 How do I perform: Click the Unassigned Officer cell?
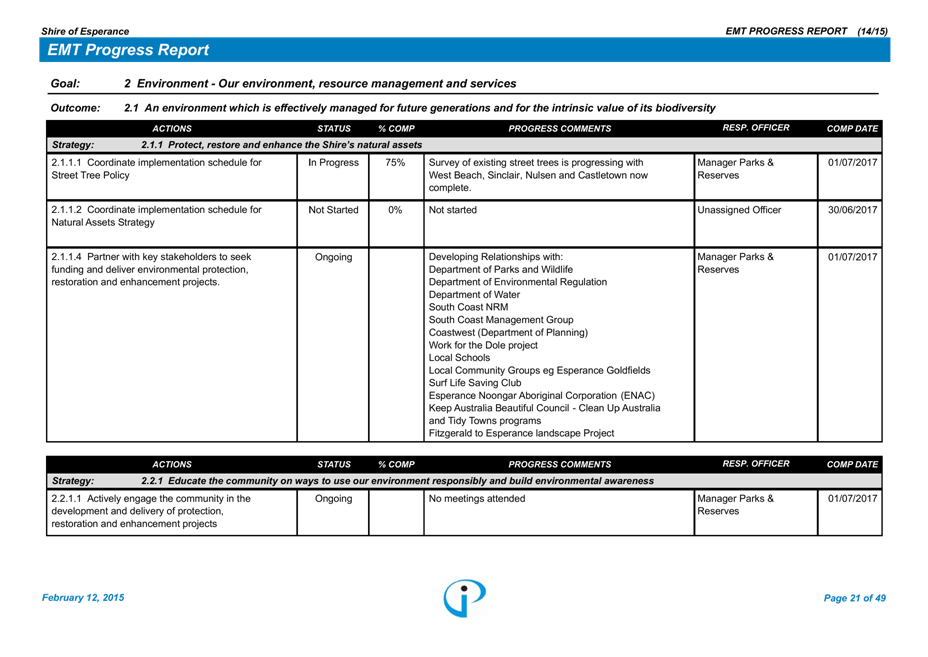tap(739, 211)
